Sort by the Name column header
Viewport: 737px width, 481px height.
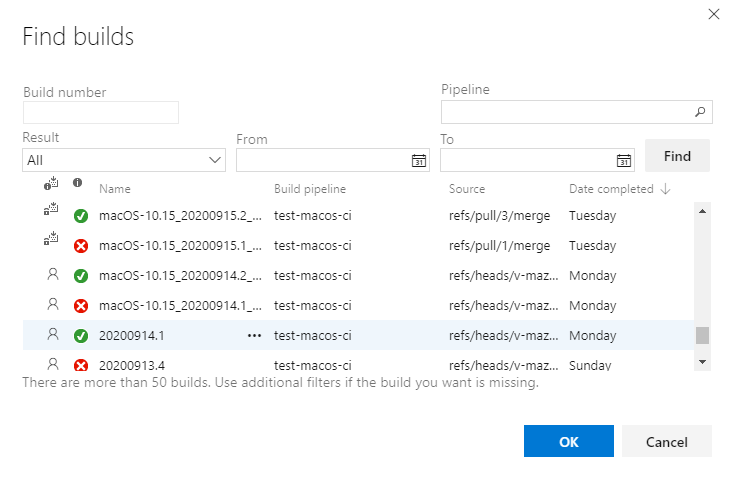115,189
